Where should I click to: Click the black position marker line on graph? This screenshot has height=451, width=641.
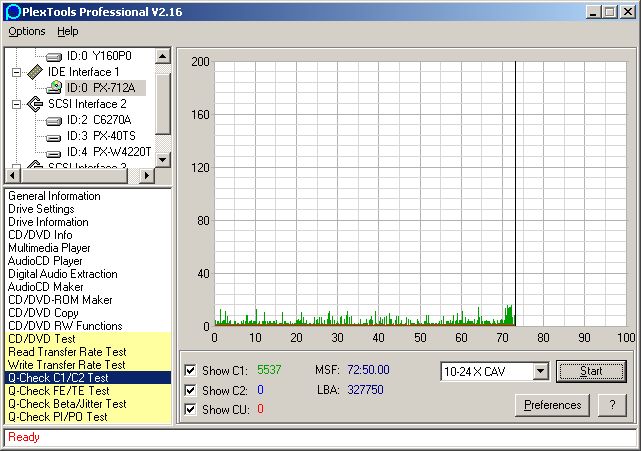(x=515, y=193)
